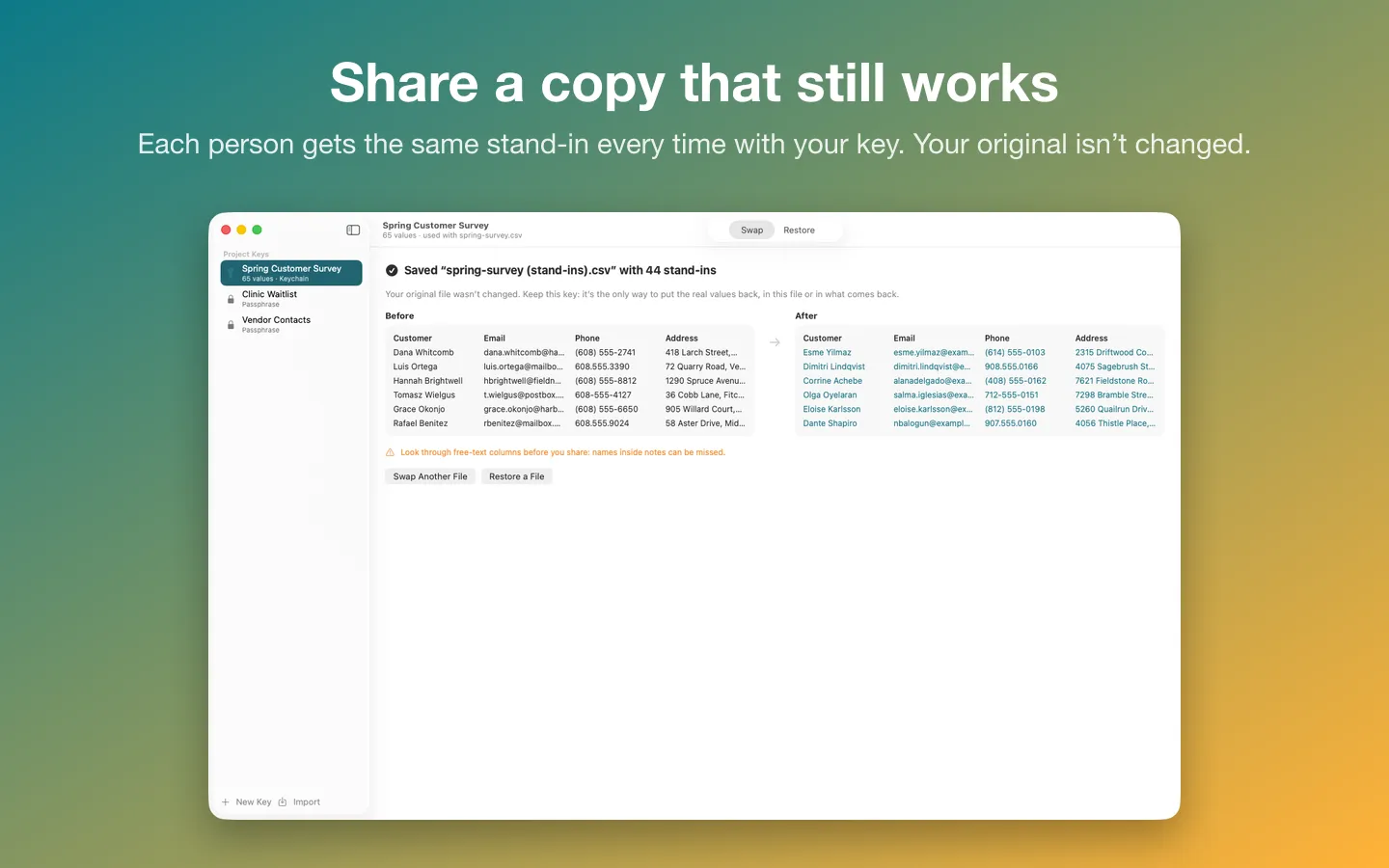
Task: Click the lock icon beside Vendor Contacts
Action: coord(231,325)
